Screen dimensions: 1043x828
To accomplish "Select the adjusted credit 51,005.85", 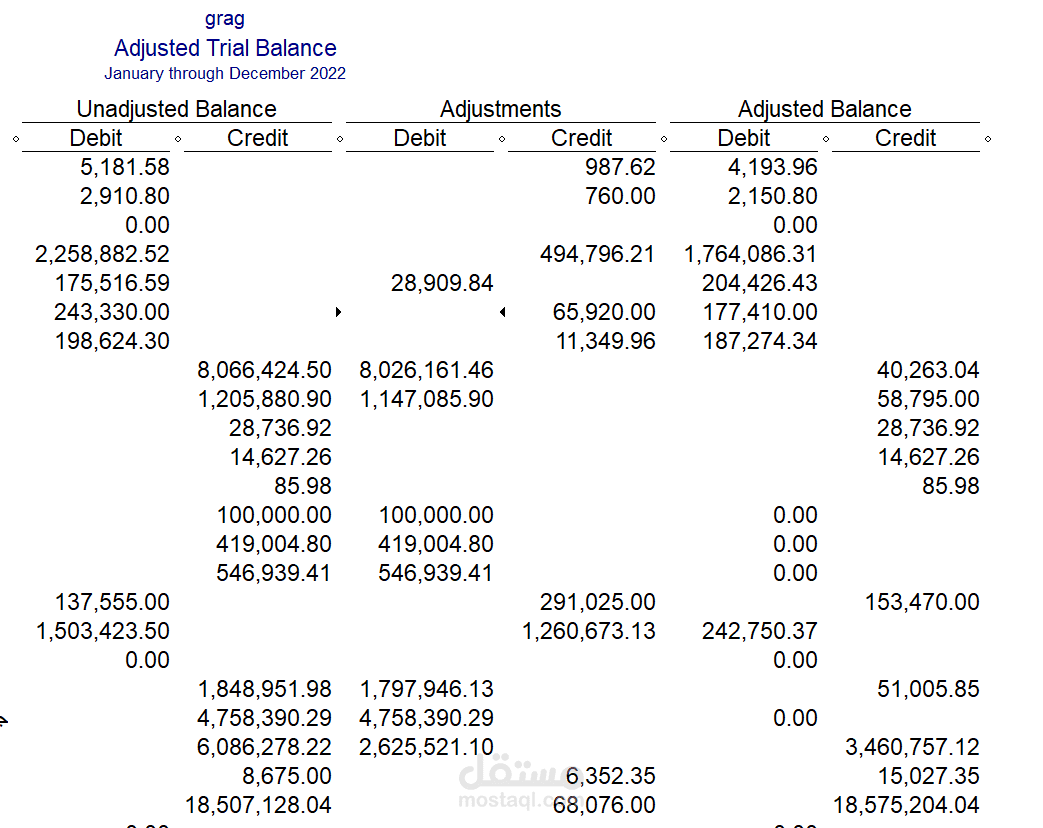I will point(928,690).
